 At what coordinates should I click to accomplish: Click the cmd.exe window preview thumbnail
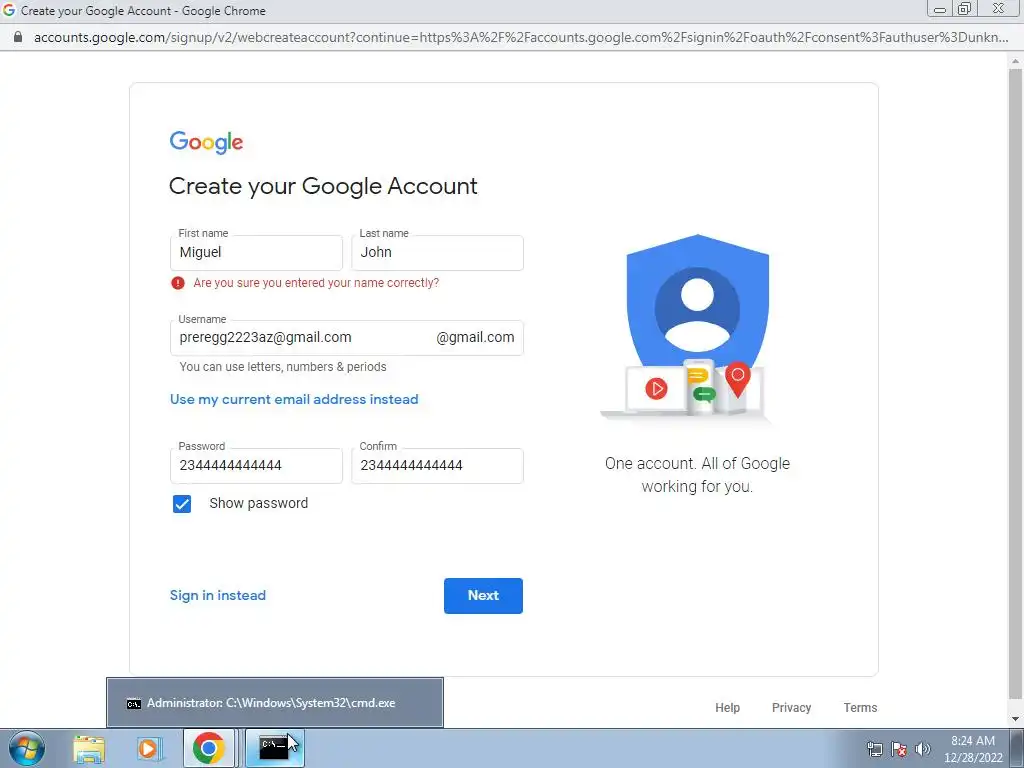275,703
